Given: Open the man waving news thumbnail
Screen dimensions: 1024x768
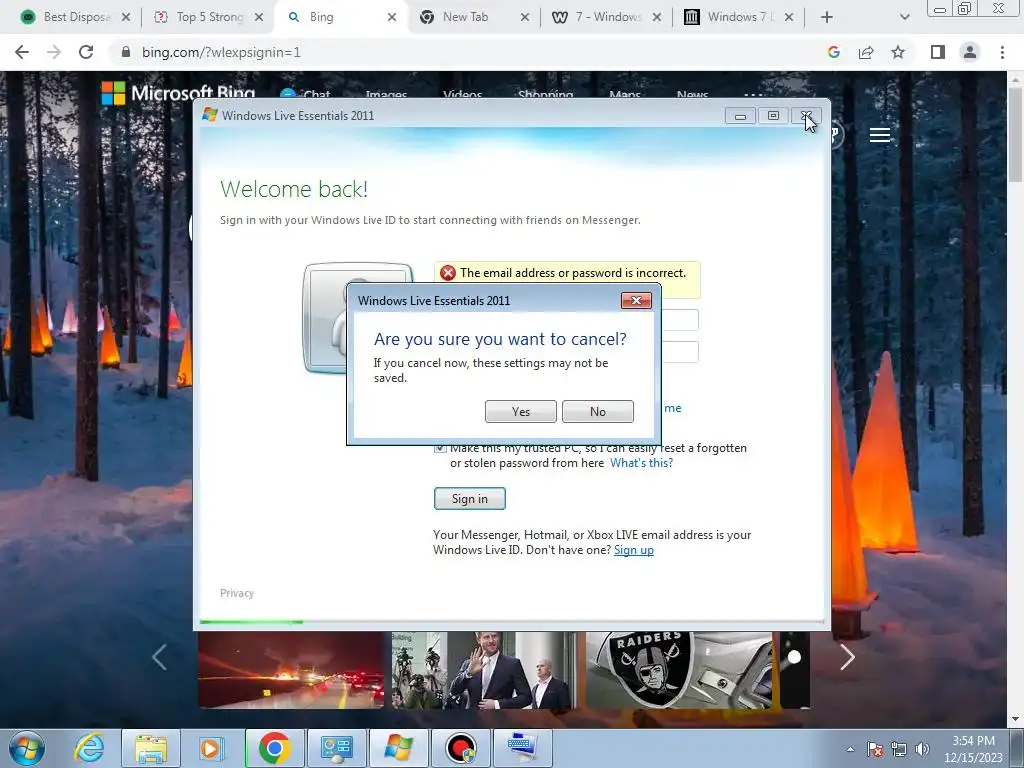Looking at the screenshot, I should [483, 669].
